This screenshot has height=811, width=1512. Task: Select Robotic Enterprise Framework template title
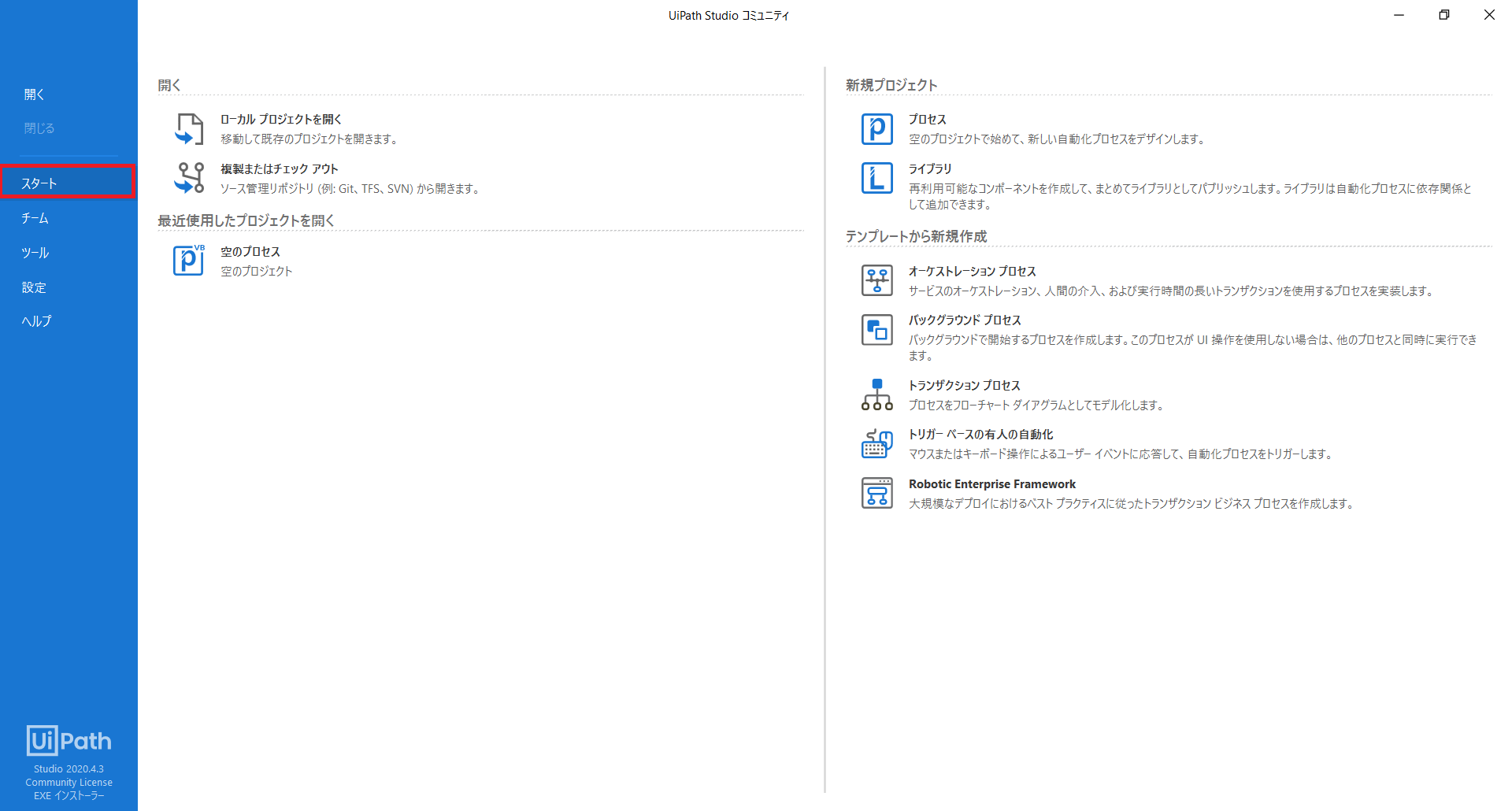[x=992, y=484]
